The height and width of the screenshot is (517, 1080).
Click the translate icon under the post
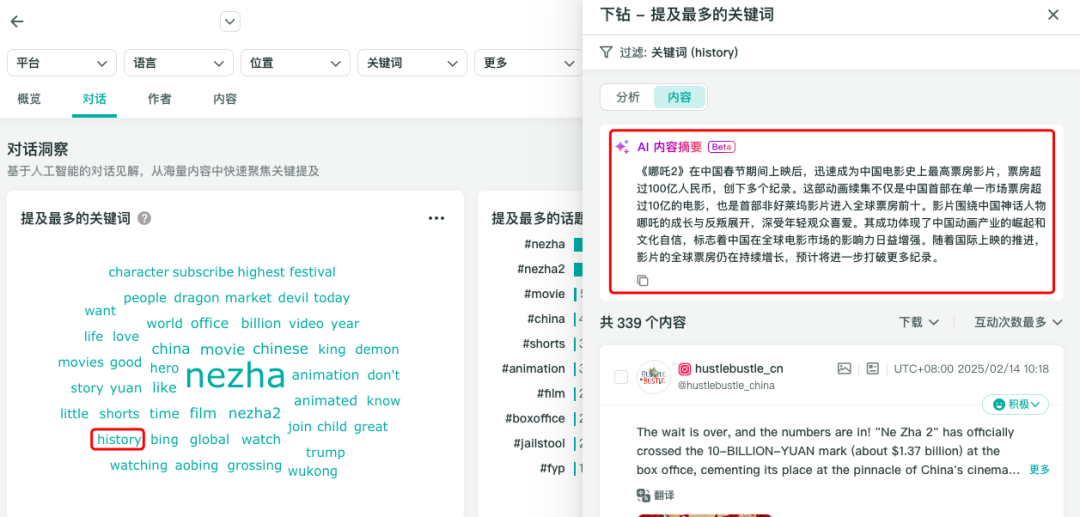pyautogui.click(x=643, y=495)
